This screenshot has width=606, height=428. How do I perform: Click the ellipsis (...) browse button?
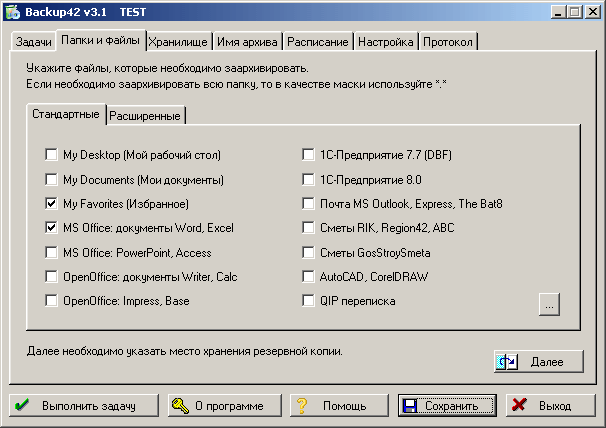[x=549, y=304]
